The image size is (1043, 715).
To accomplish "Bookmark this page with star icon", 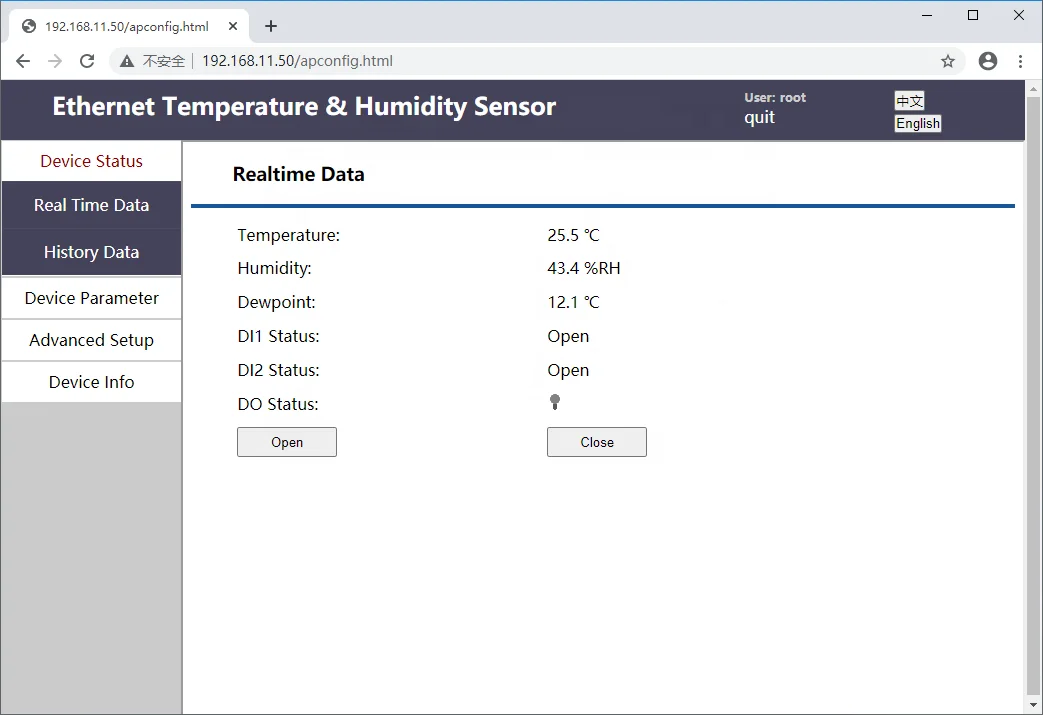I will [x=948, y=61].
